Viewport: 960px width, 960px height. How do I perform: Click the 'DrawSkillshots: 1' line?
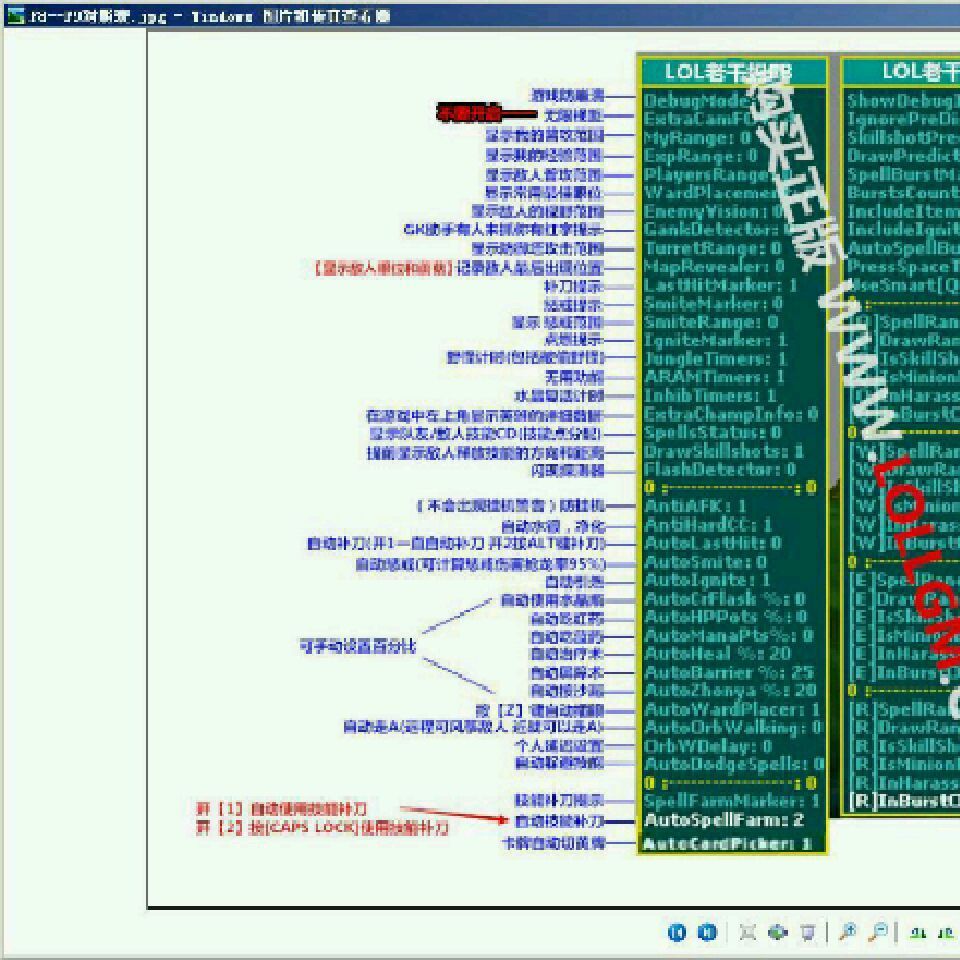(x=723, y=451)
